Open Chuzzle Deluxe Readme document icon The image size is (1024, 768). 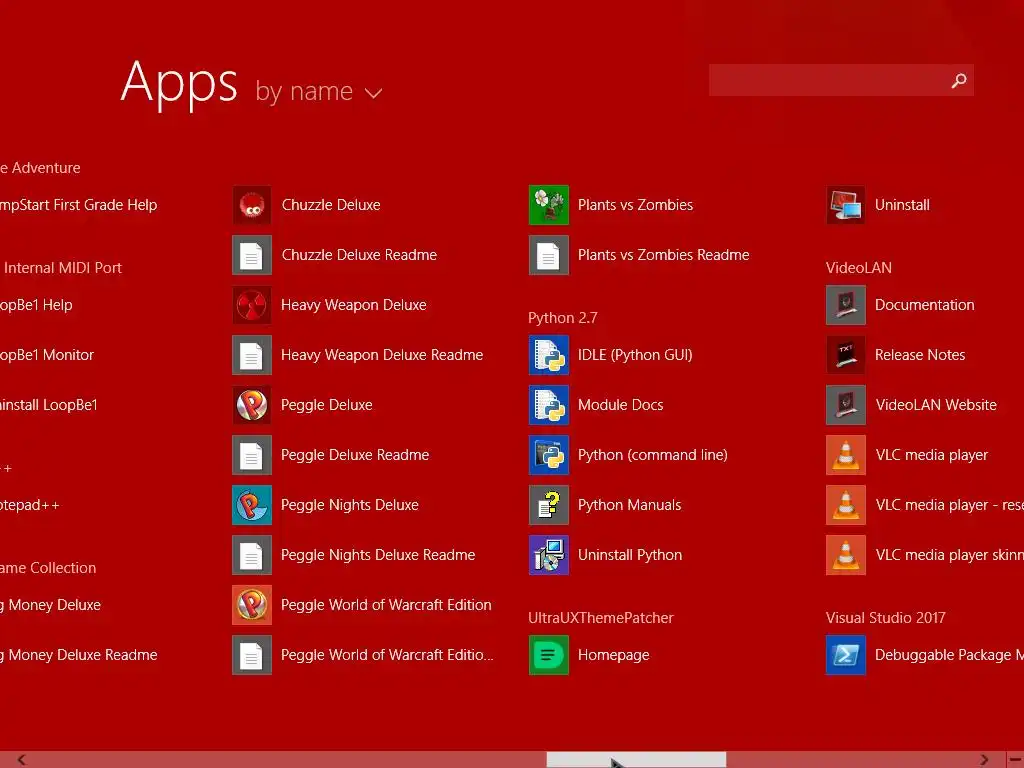pos(251,255)
